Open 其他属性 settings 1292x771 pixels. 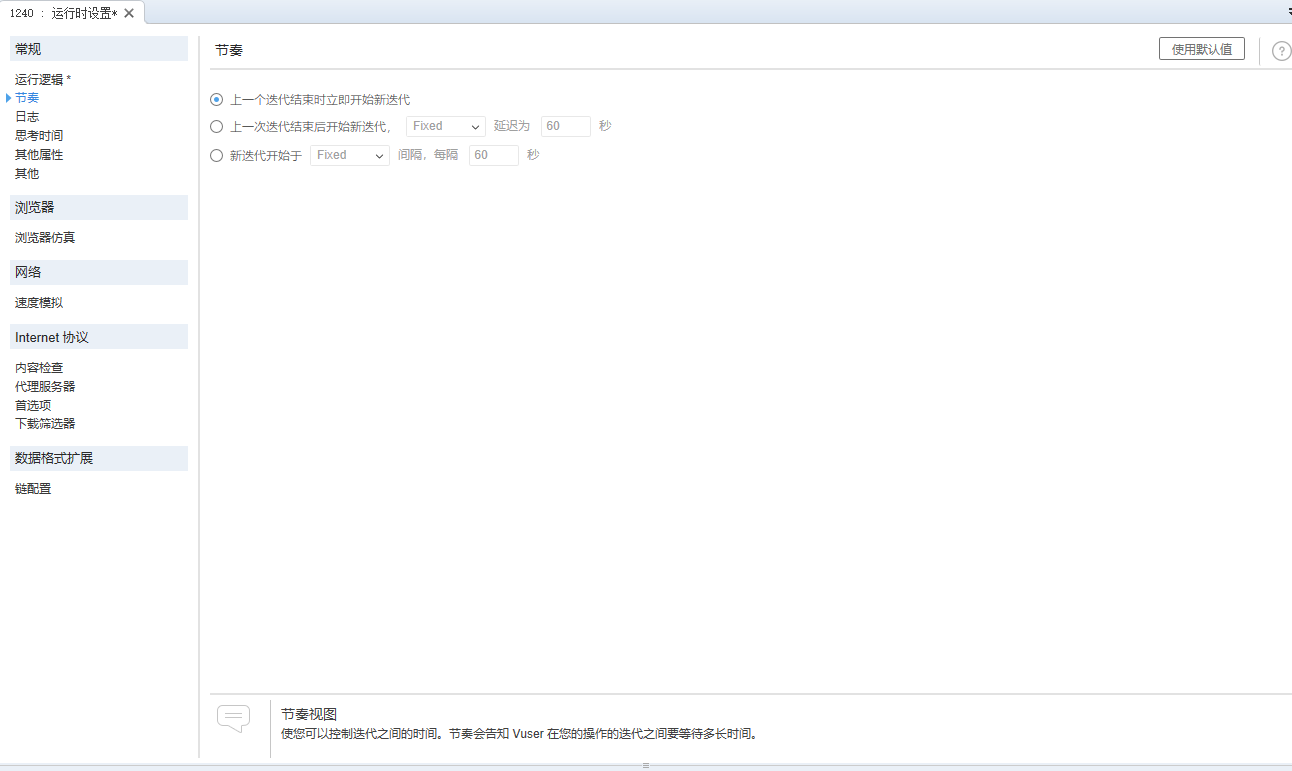click(39, 155)
